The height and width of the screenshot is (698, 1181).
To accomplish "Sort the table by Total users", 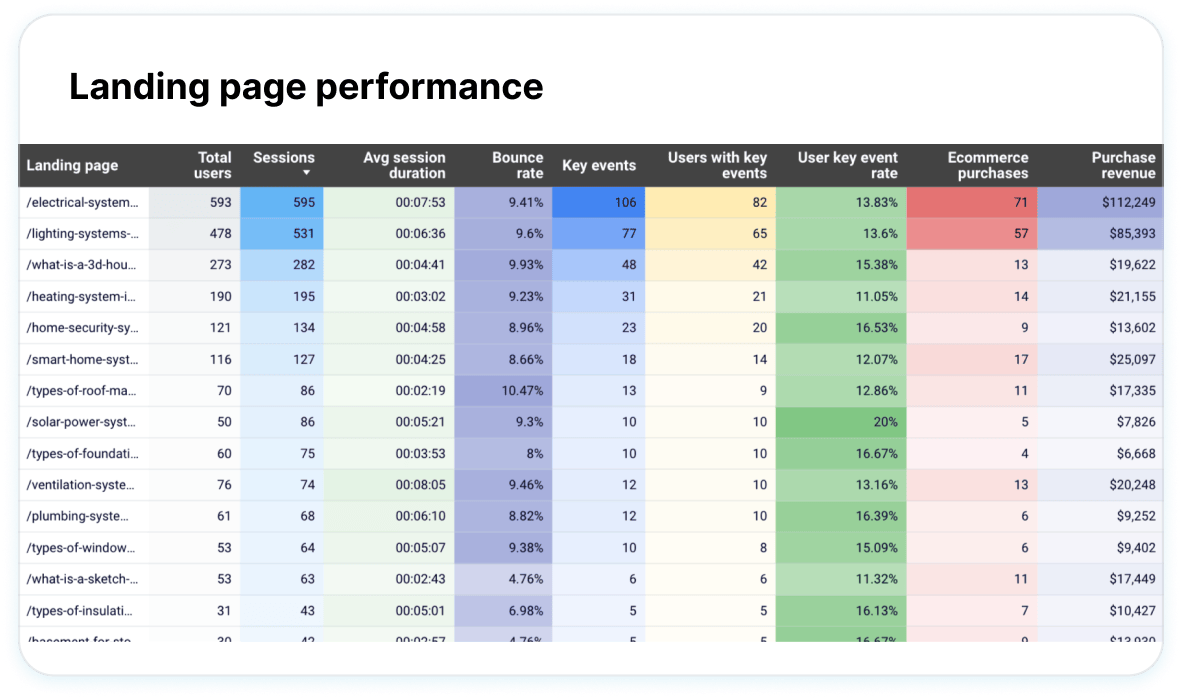I will coord(214,164).
